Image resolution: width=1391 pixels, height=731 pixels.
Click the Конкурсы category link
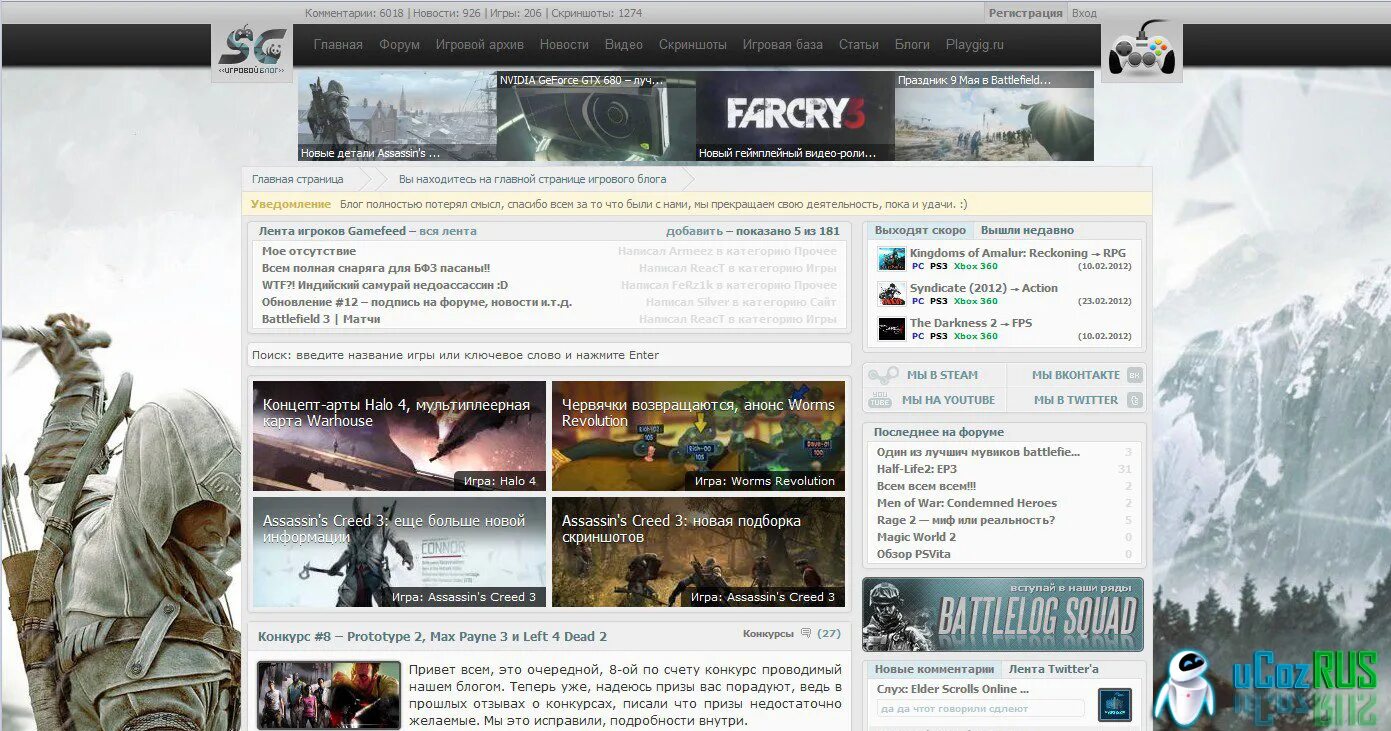point(767,633)
